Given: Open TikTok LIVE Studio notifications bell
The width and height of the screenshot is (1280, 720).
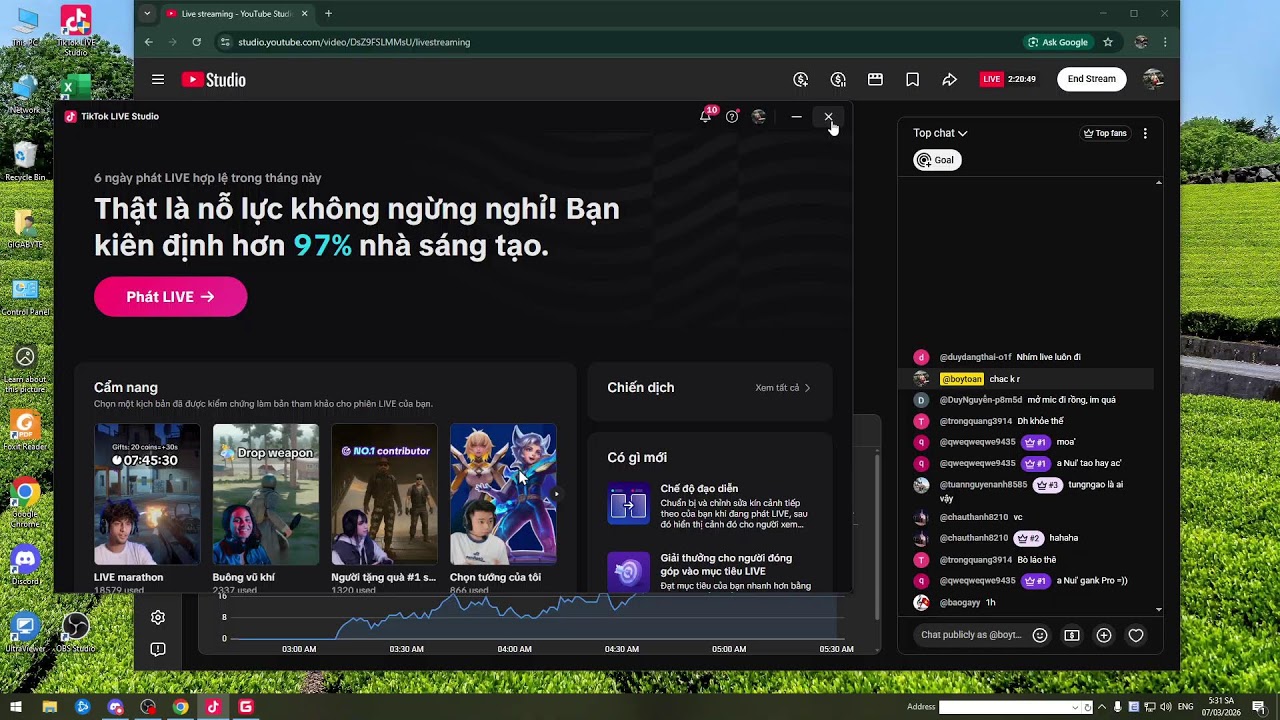Looking at the screenshot, I should click(x=706, y=116).
